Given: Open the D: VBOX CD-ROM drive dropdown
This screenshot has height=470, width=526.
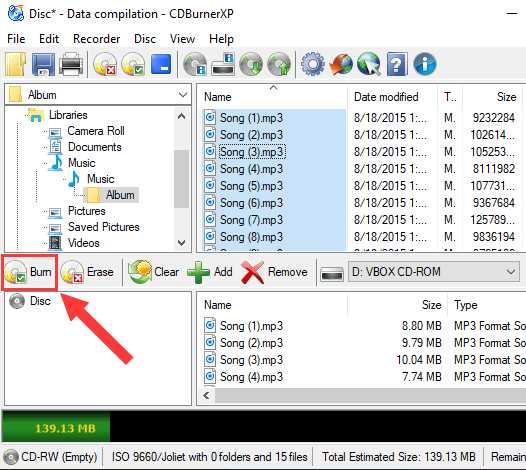Looking at the screenshot, I should point(434,272).
